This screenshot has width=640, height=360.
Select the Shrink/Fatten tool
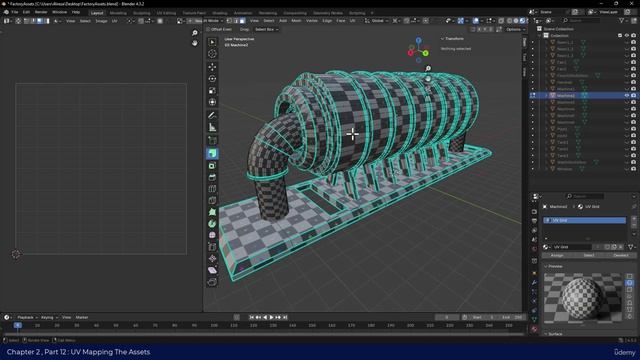212,258
